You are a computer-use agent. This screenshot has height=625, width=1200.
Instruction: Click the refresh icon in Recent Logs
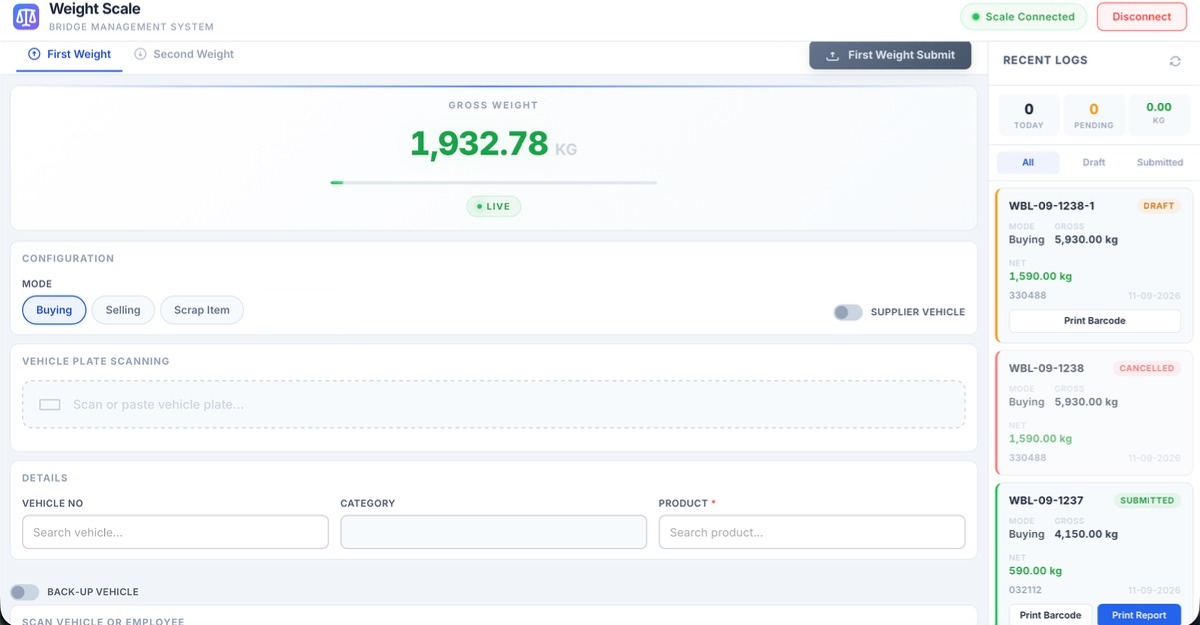tap(1175, 61)
